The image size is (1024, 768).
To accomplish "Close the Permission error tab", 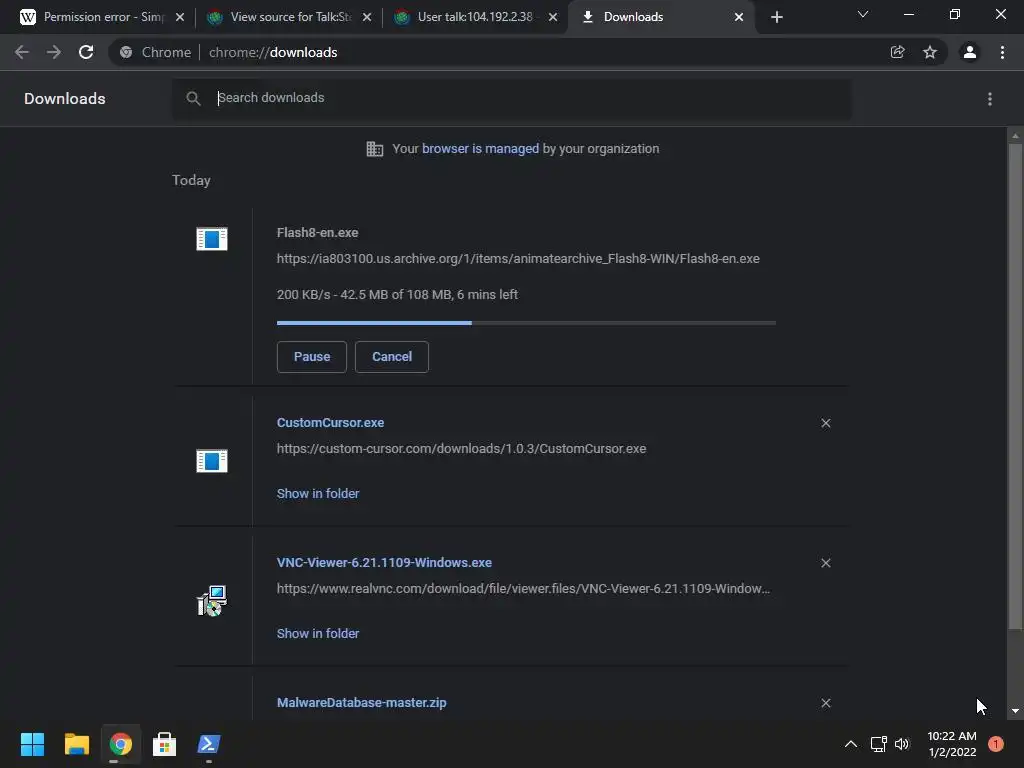I will [x=180, y=17].
